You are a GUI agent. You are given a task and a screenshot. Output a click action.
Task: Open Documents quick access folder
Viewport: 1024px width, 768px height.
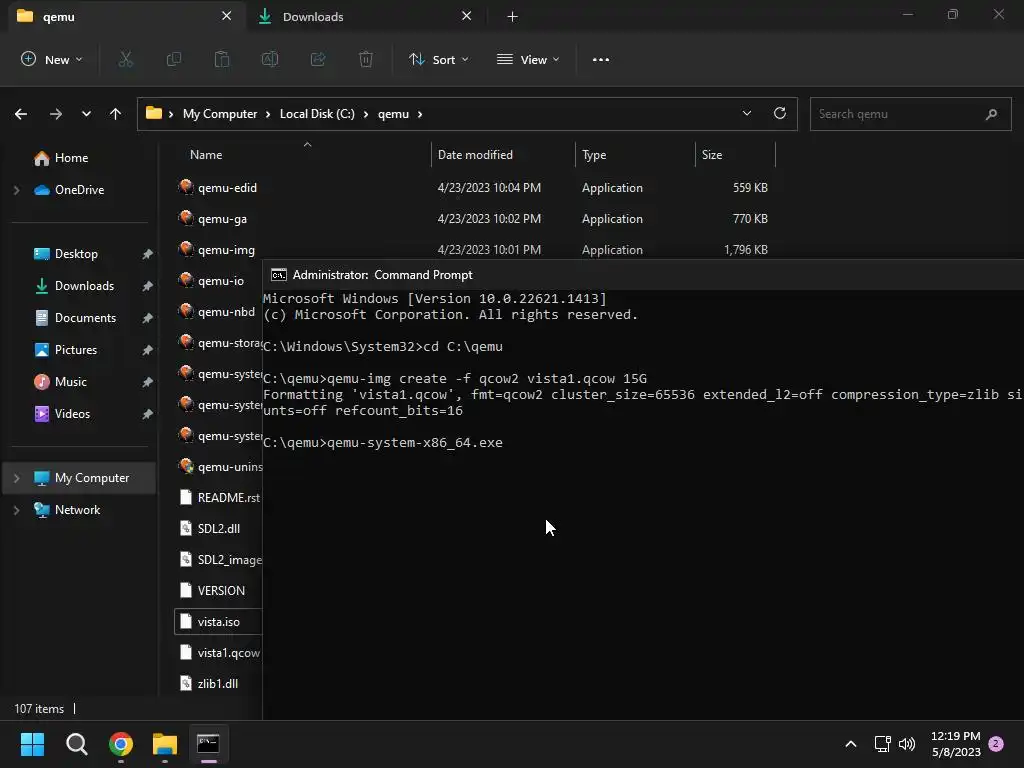(x=84, y=318)
